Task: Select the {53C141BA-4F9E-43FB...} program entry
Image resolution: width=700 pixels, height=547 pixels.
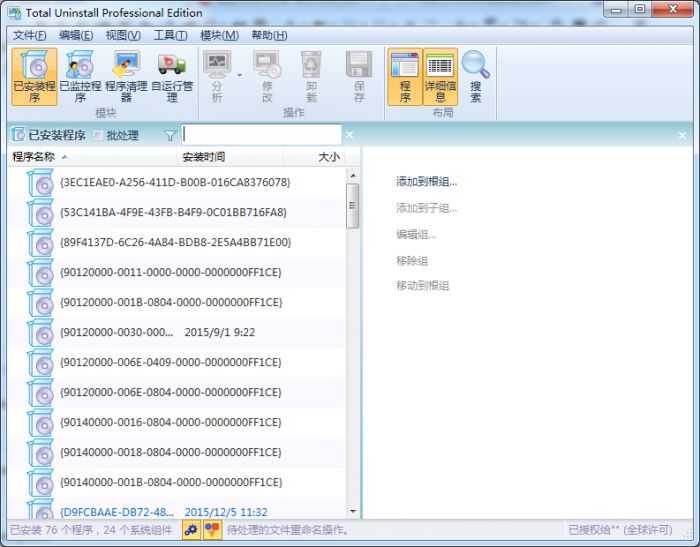Action: [x=177, y=212]
